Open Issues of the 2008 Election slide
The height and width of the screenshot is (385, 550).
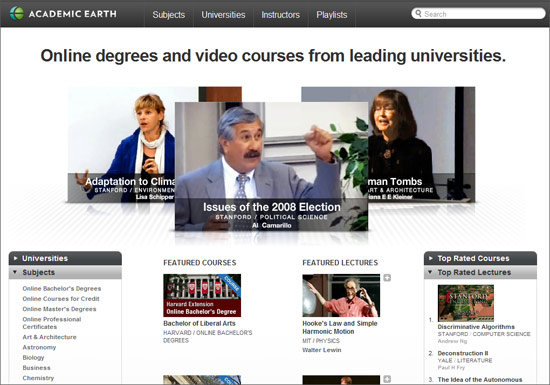click(271, 166)
